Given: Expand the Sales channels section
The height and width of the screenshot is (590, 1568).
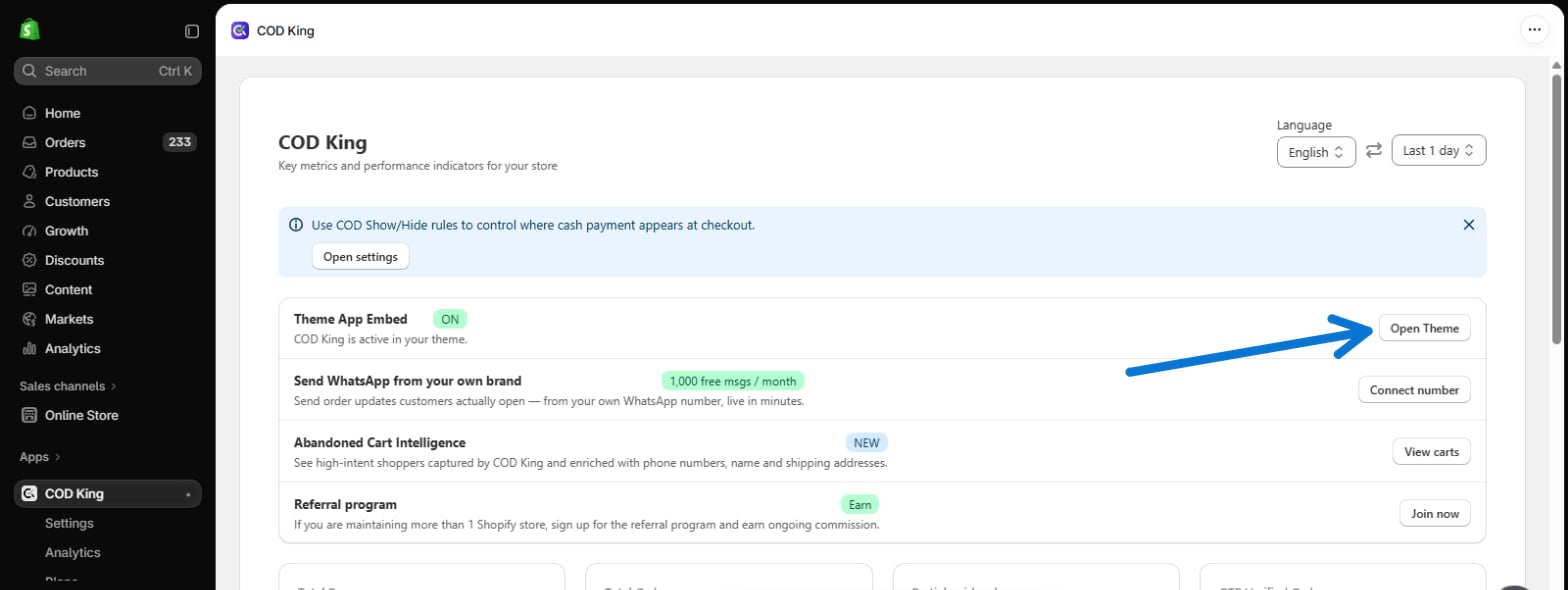Looking at the screenshot, I should point(68,386).
